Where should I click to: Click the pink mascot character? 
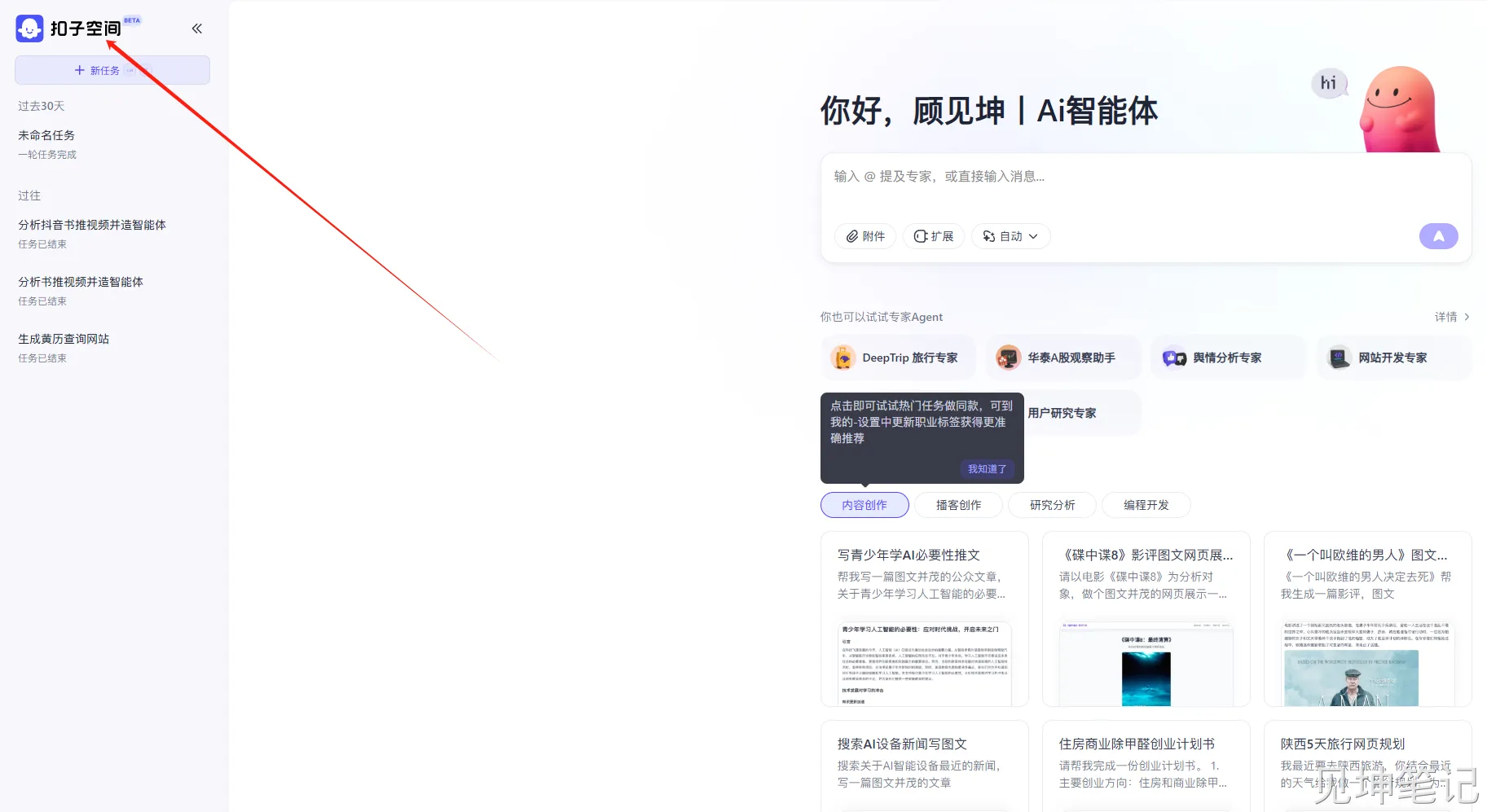[1398, 110]
